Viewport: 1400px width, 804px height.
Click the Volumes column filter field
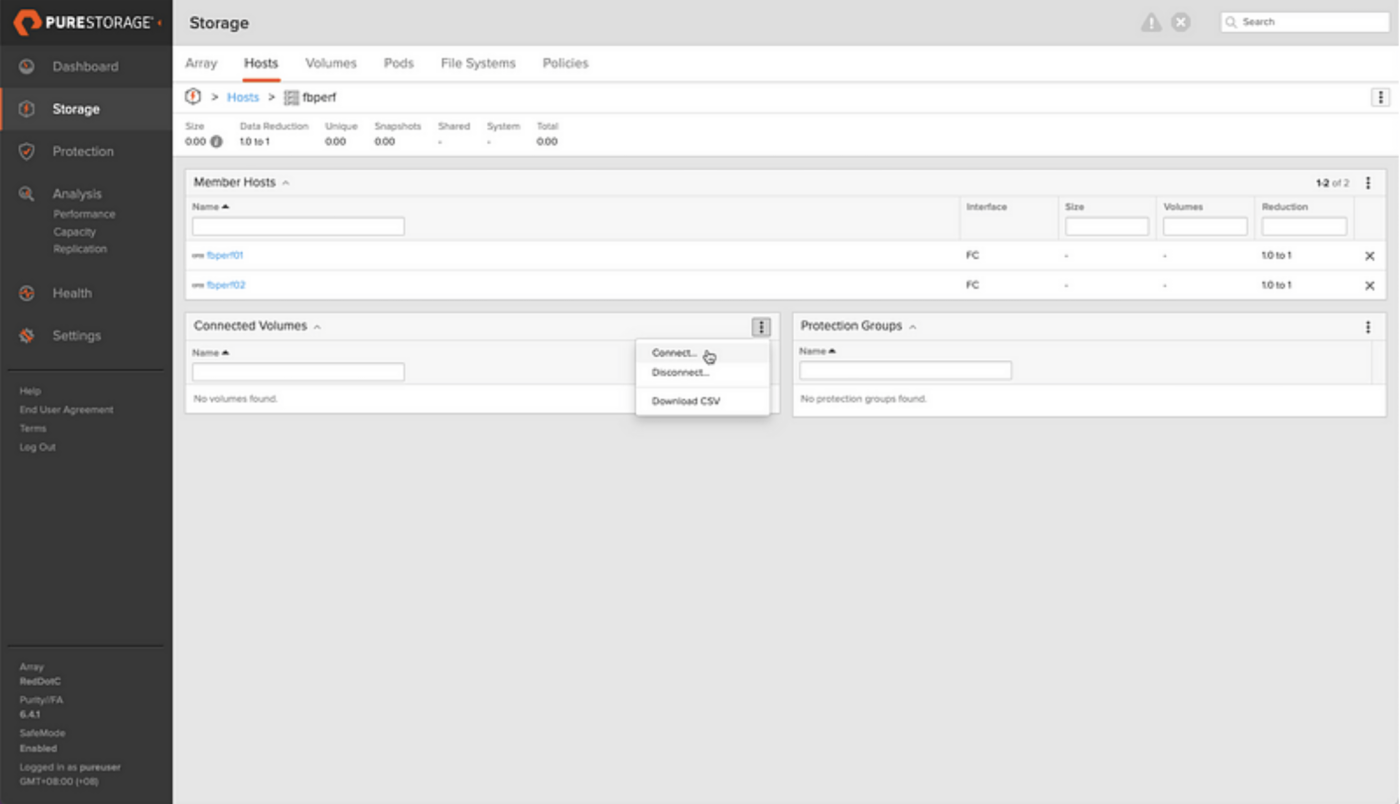[x=1205, y=227]
